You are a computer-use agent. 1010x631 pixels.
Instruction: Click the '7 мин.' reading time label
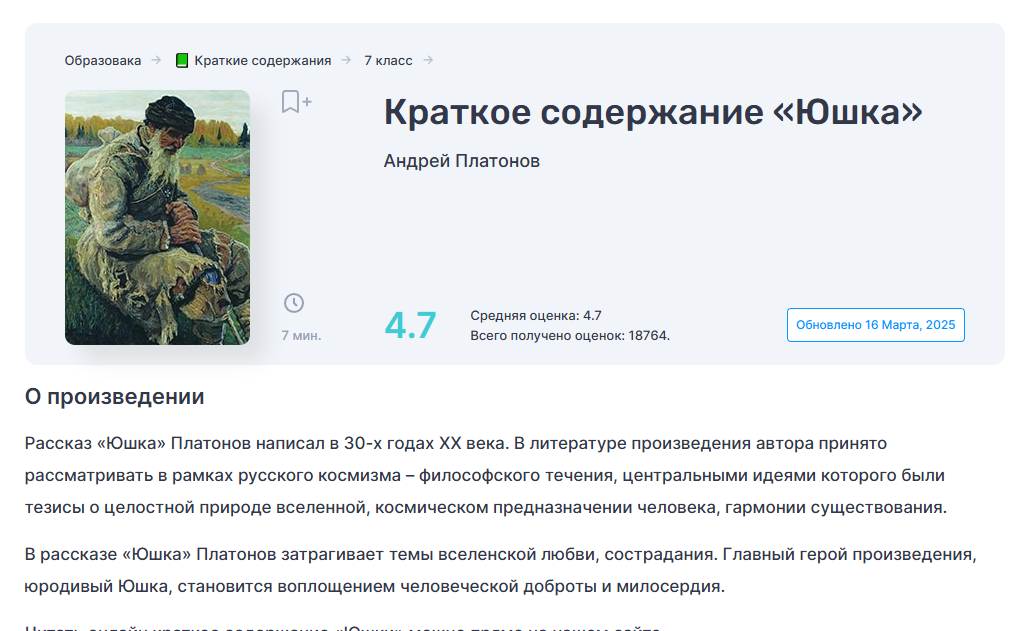click(x=301, y=335)
